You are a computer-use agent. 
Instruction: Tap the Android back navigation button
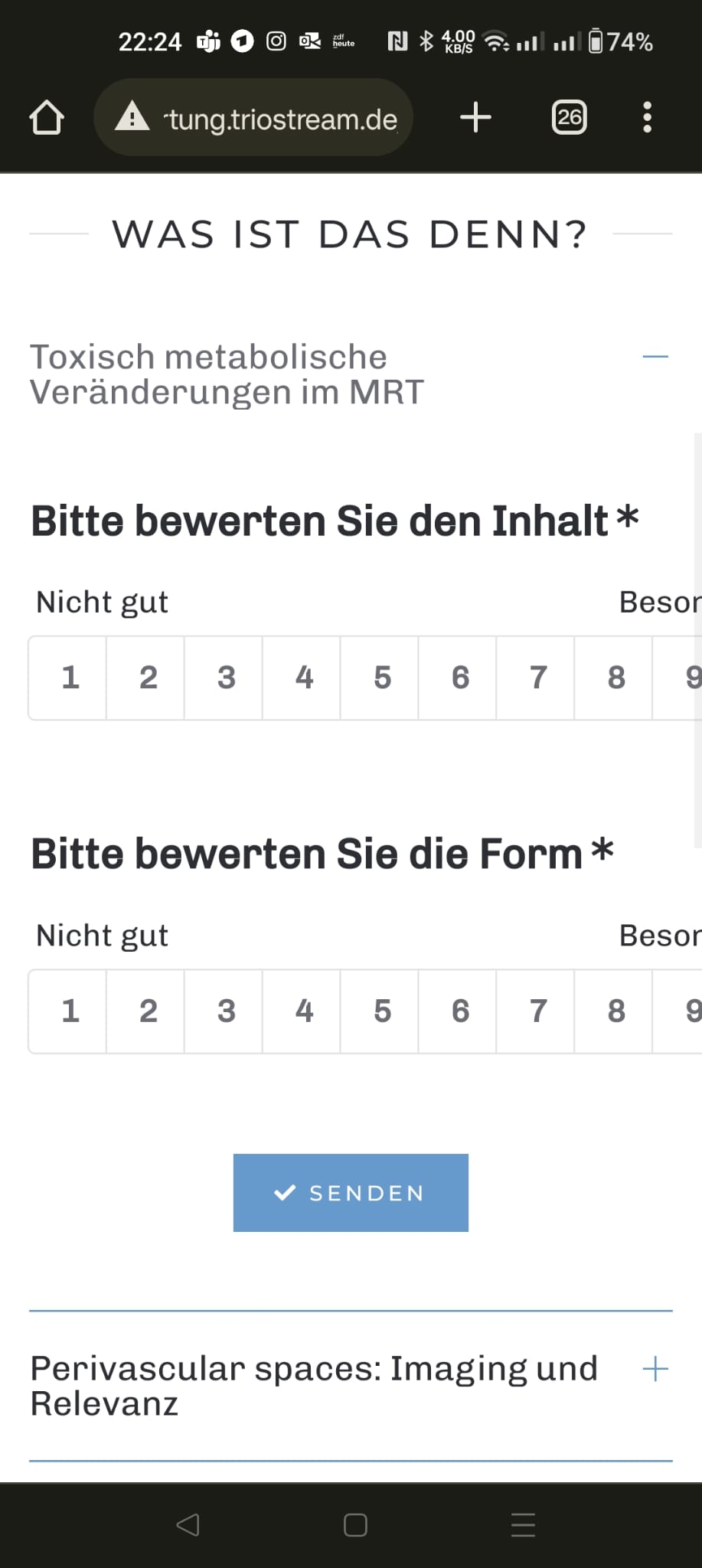coord(188,1525)
